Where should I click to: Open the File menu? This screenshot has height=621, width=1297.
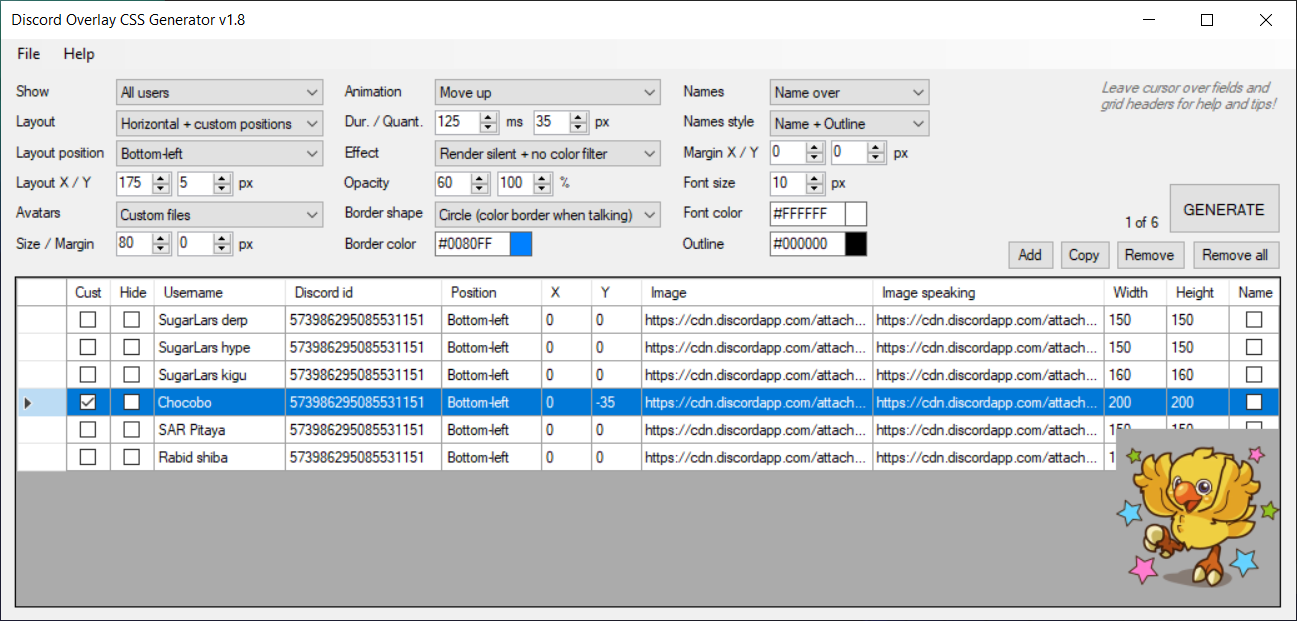coord(29,54)
